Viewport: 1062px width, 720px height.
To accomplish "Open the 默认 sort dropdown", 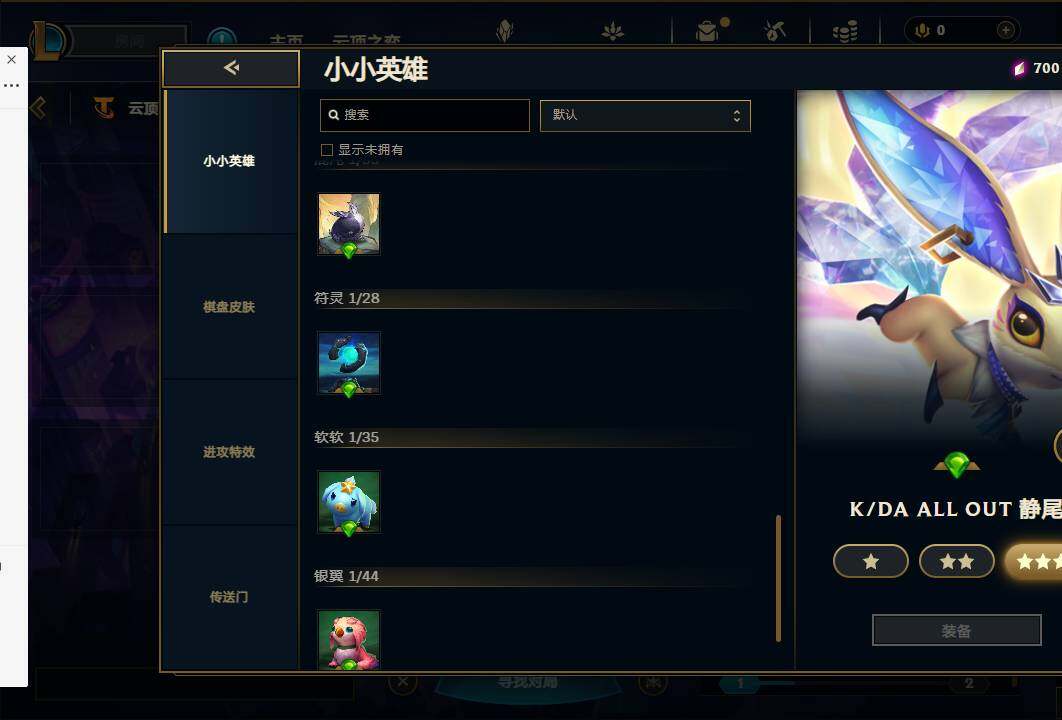I will click(645, 116).
